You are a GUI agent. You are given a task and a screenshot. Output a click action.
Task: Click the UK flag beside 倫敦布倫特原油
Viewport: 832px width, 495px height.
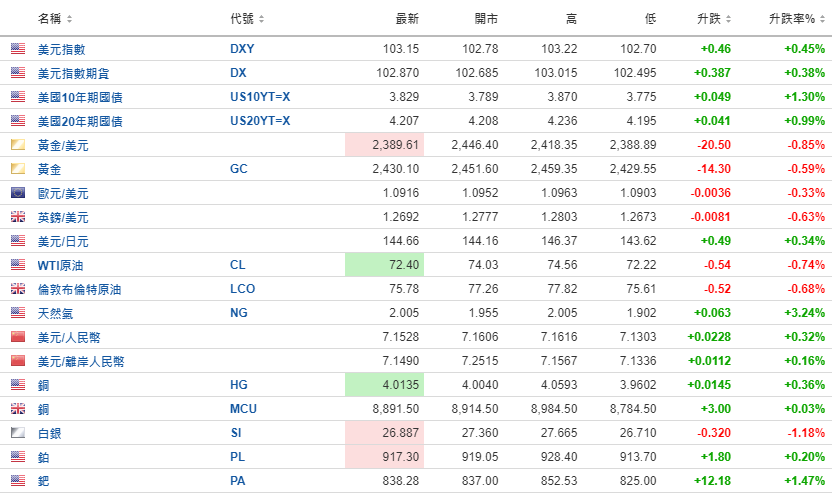tap(18, 289)
